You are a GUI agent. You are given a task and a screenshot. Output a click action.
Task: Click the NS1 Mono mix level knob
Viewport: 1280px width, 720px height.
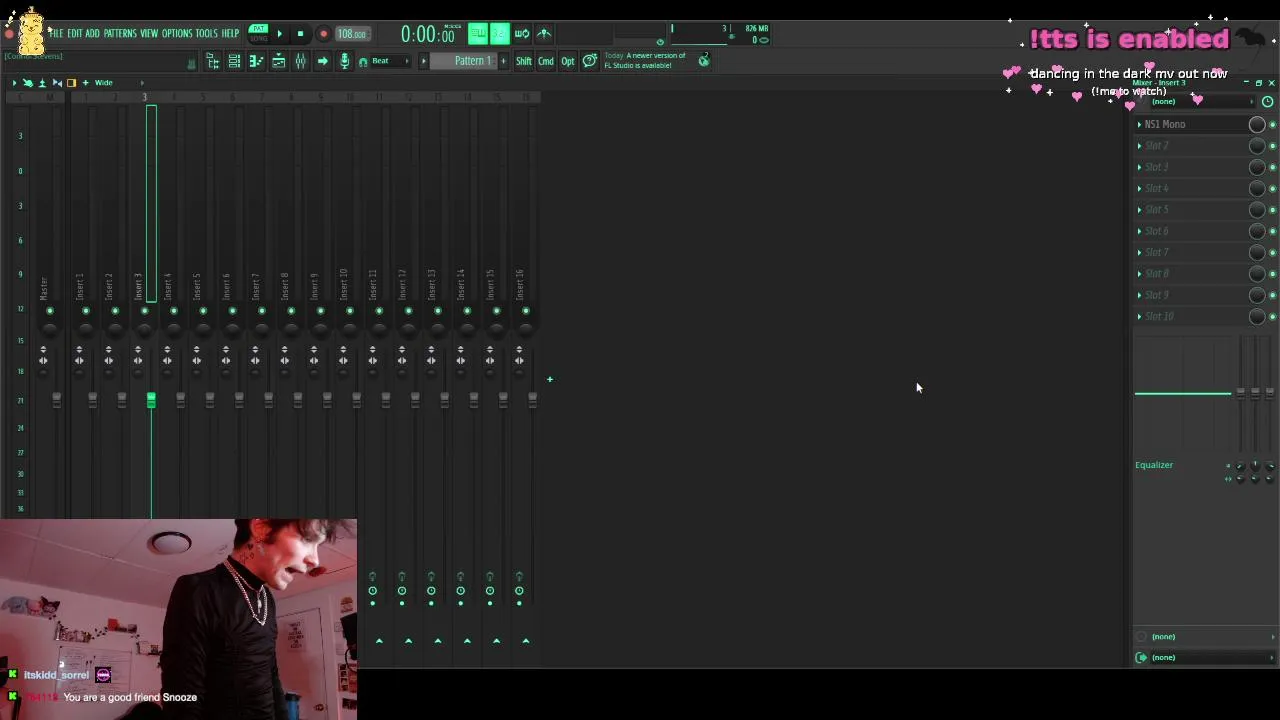(1257, 125)
